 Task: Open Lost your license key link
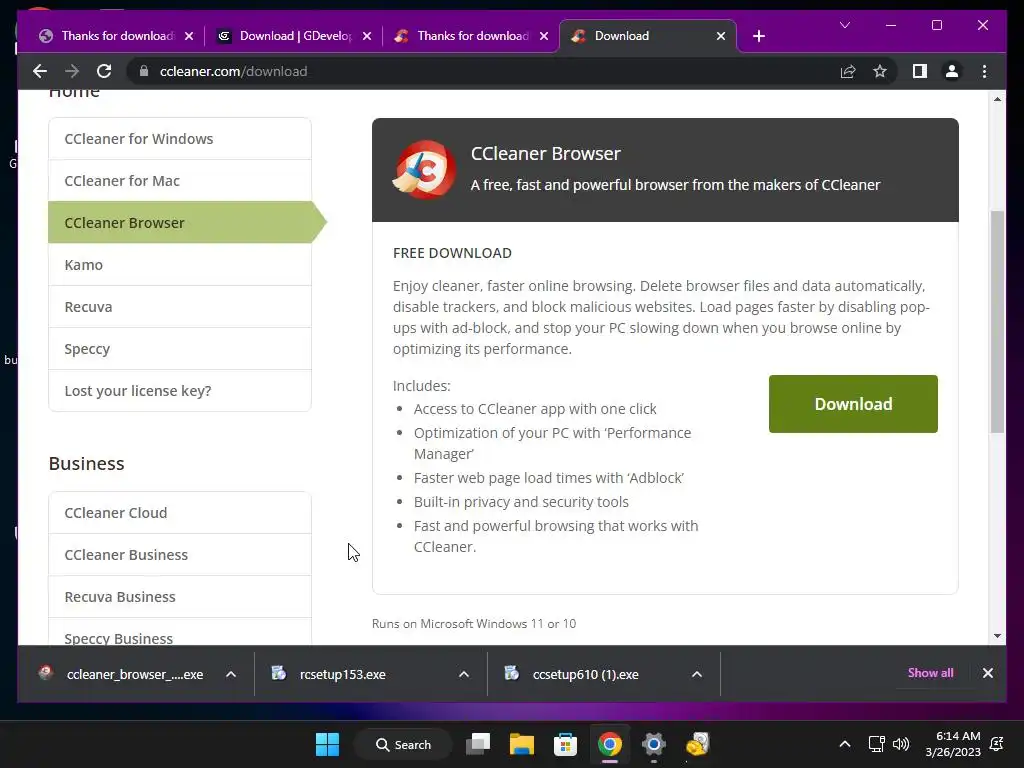[x=180, y=391]
